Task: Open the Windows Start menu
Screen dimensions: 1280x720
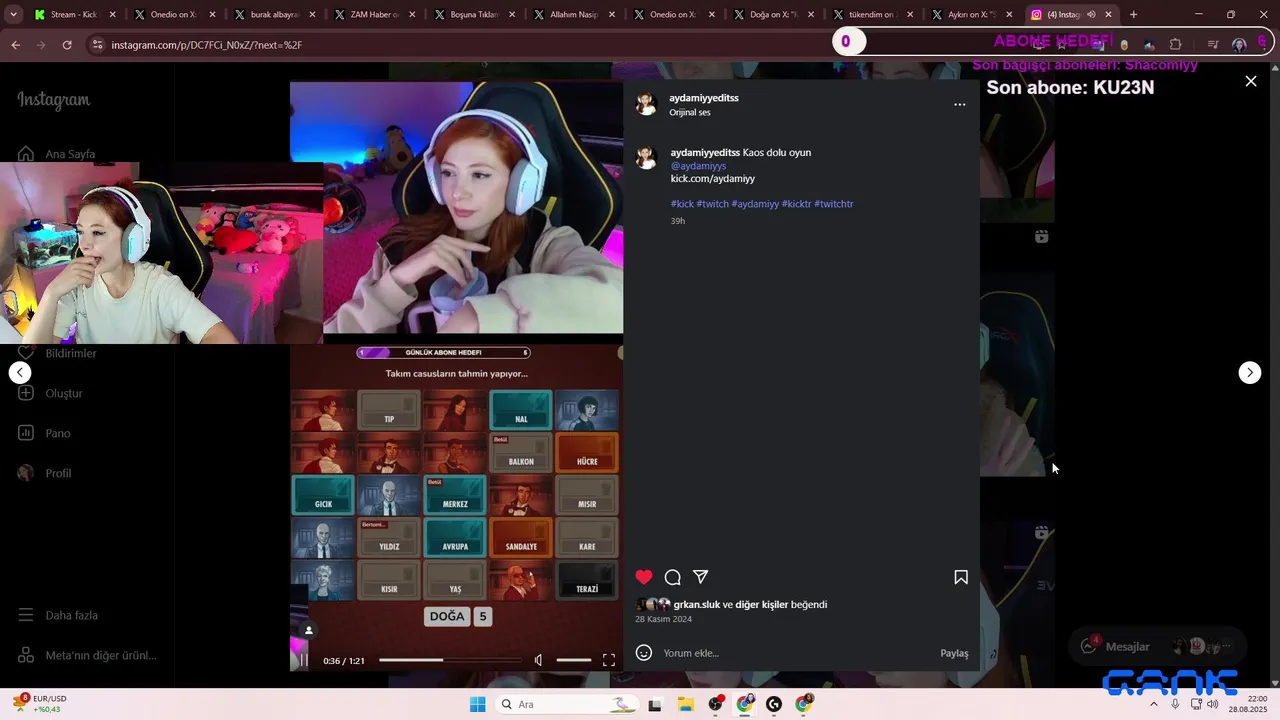Action: 478,704
